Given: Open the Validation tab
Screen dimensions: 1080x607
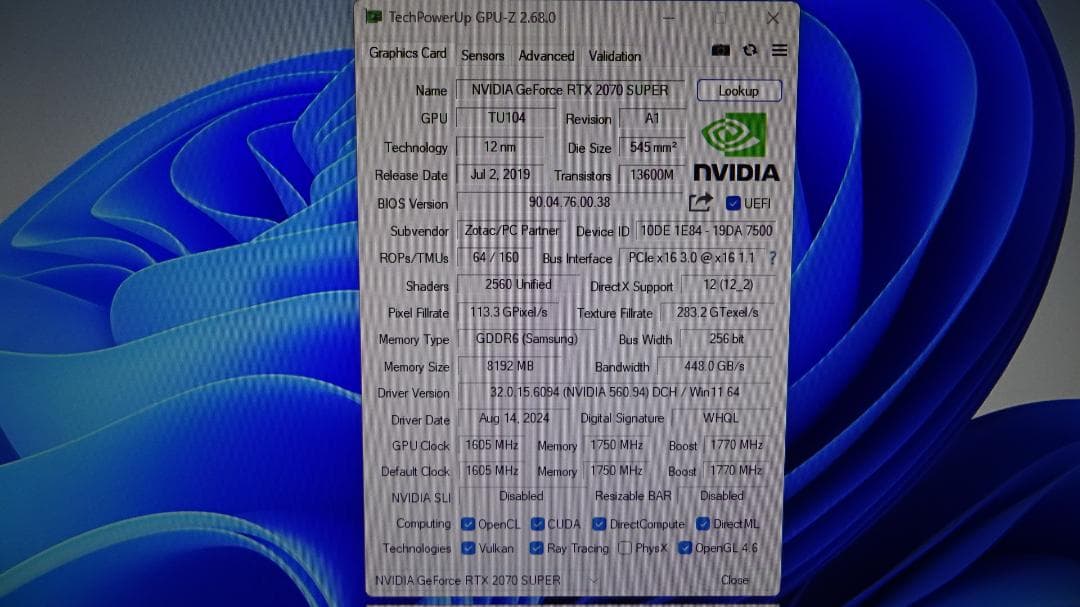Looking at the screenshot, I should tap(614, 56).
